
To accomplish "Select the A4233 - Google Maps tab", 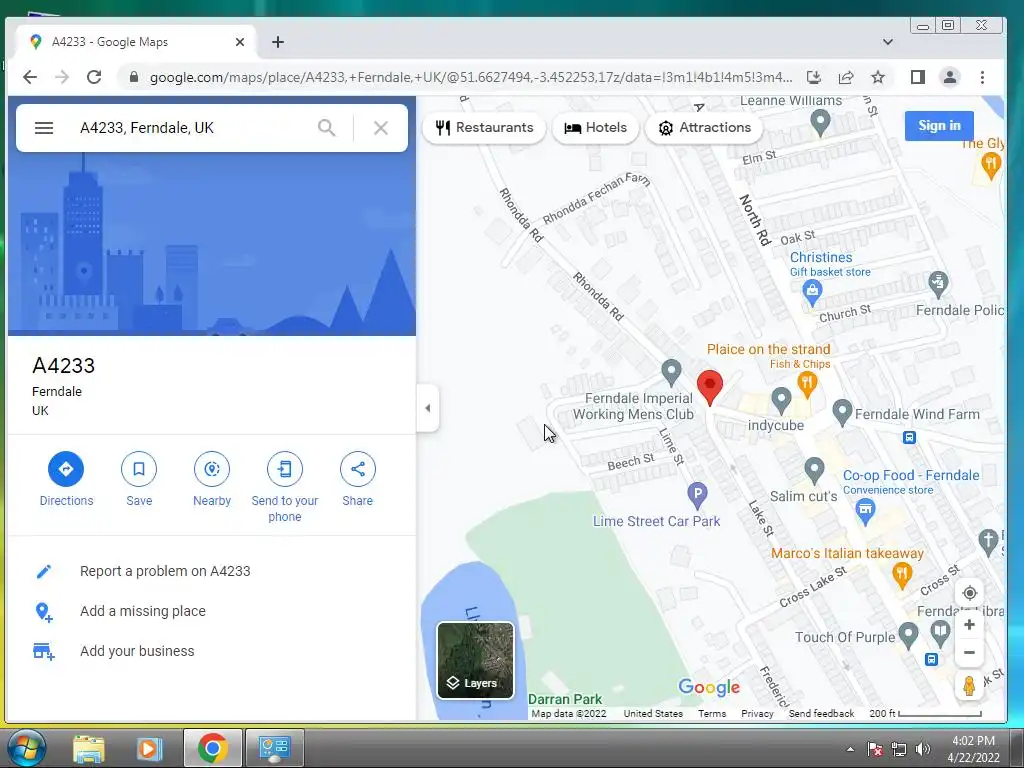I will point(136,42).
